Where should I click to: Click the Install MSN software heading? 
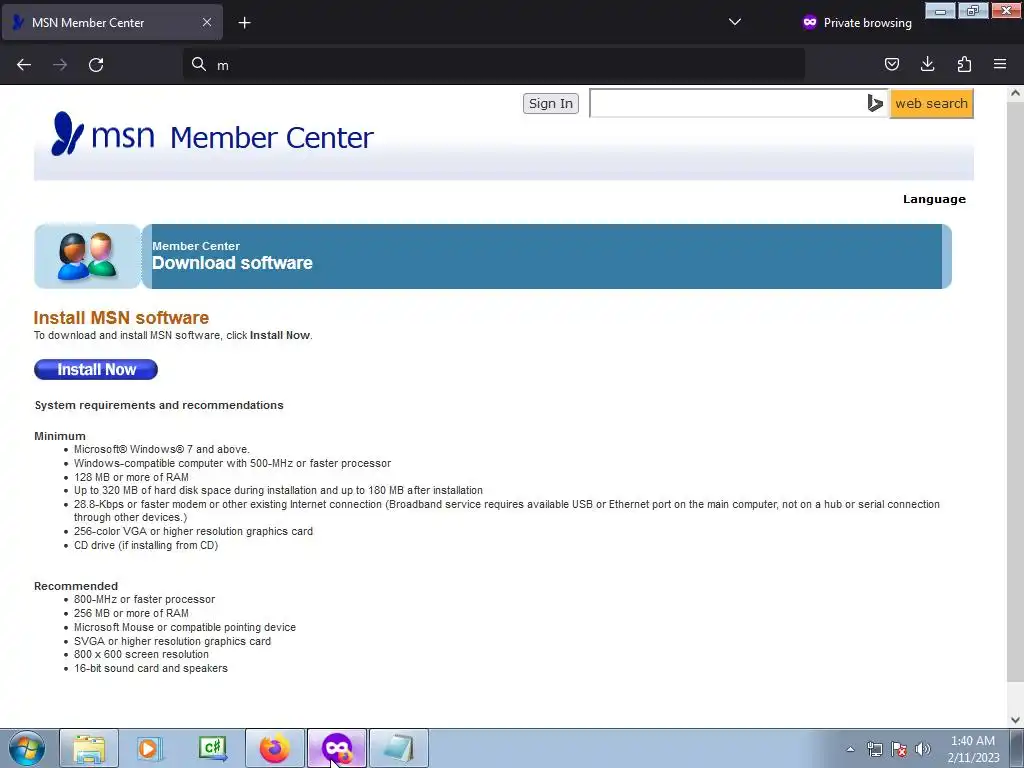coord(121,318)
